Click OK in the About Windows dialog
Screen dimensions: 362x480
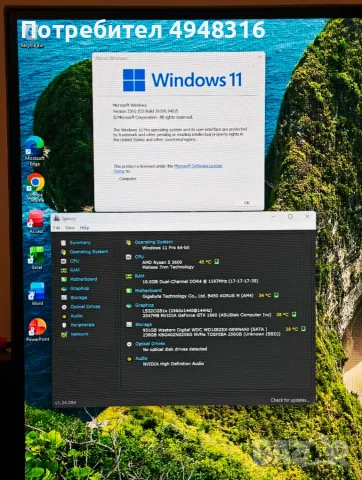point(247,202)
